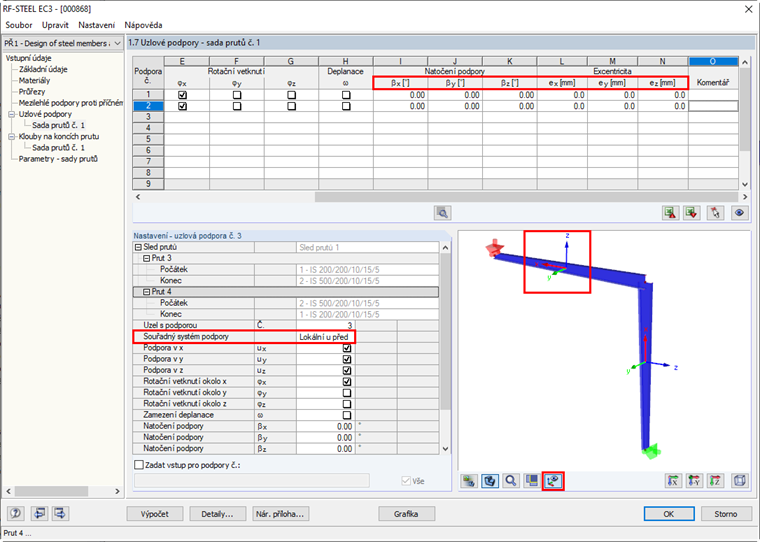Uncheck Podpora v x checkbox
The image size is (760, 542).
pos(347,348)
